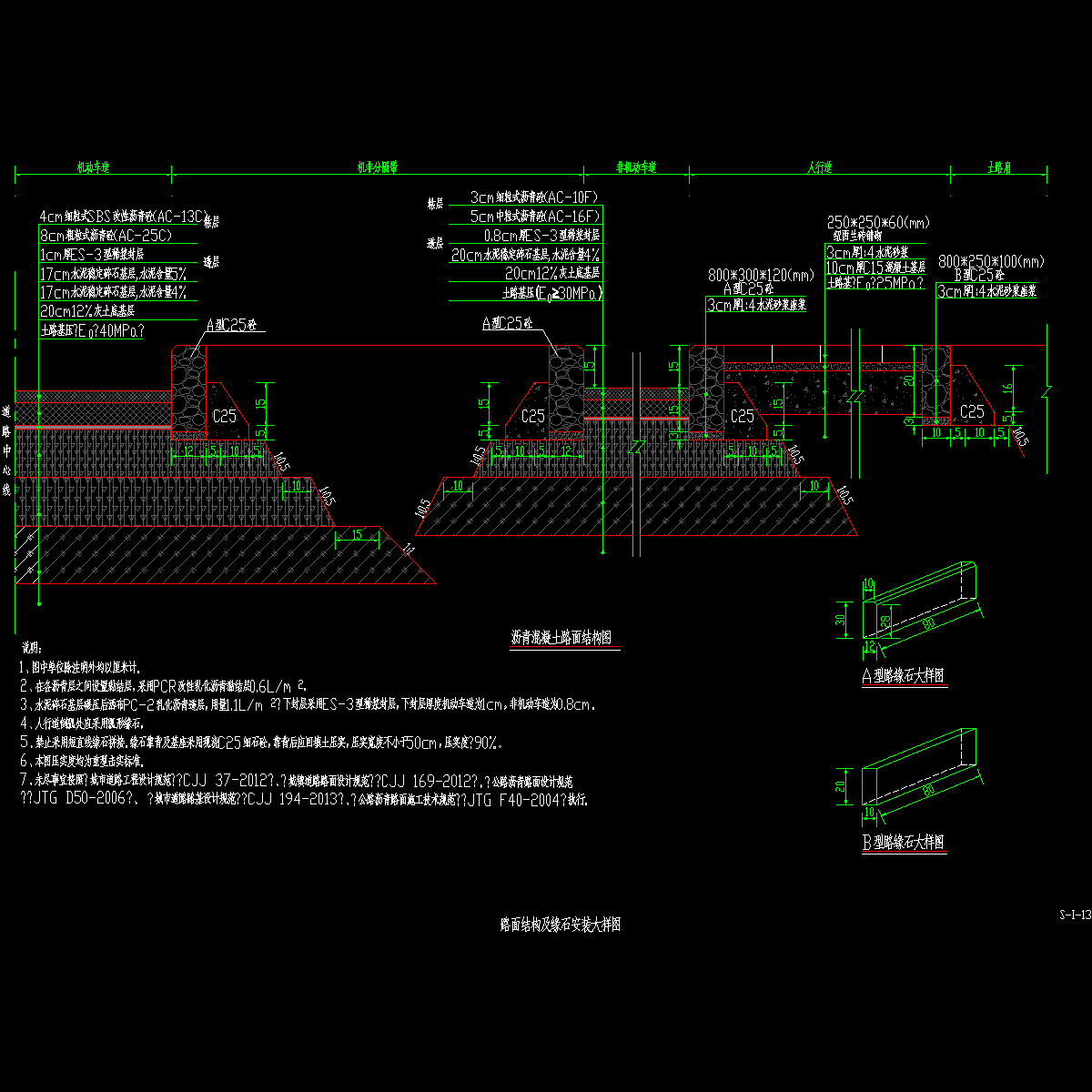Click the 10cm C15 concrete base label
Screen dimensions: 1092x1092
tap(875, 267)
